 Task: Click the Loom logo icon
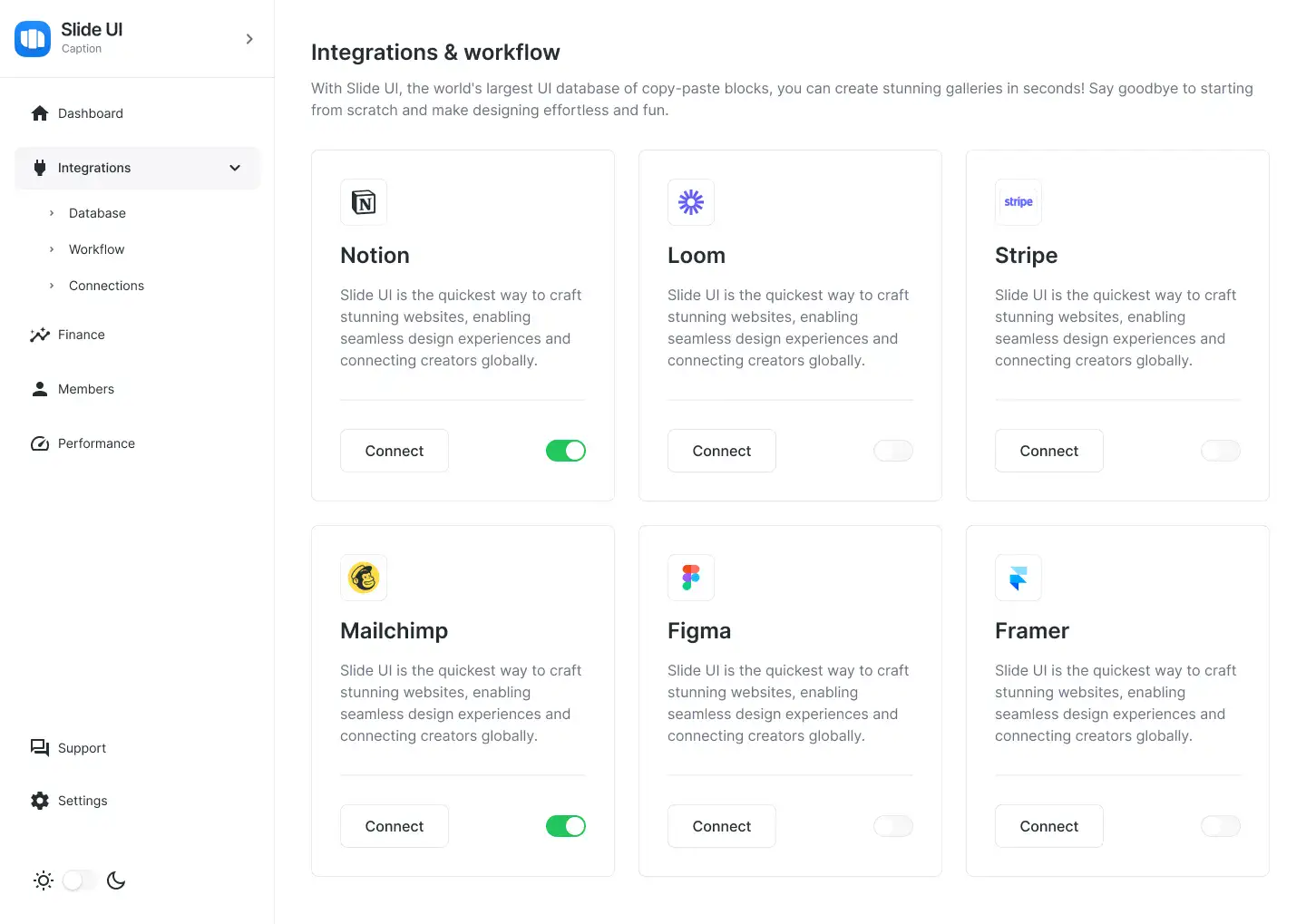(691, 202)
